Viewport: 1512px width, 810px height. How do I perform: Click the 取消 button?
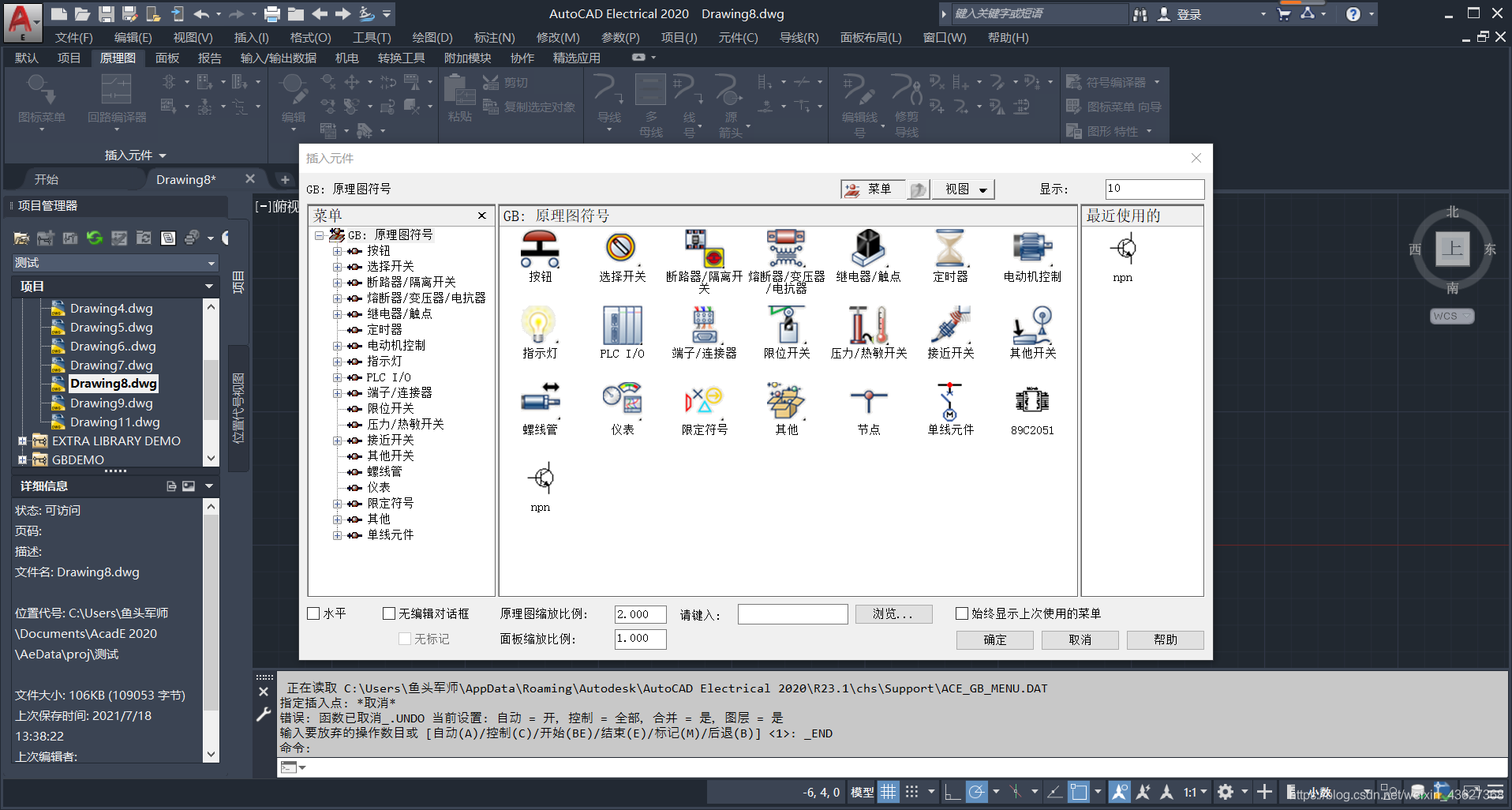pos(1080,639)
